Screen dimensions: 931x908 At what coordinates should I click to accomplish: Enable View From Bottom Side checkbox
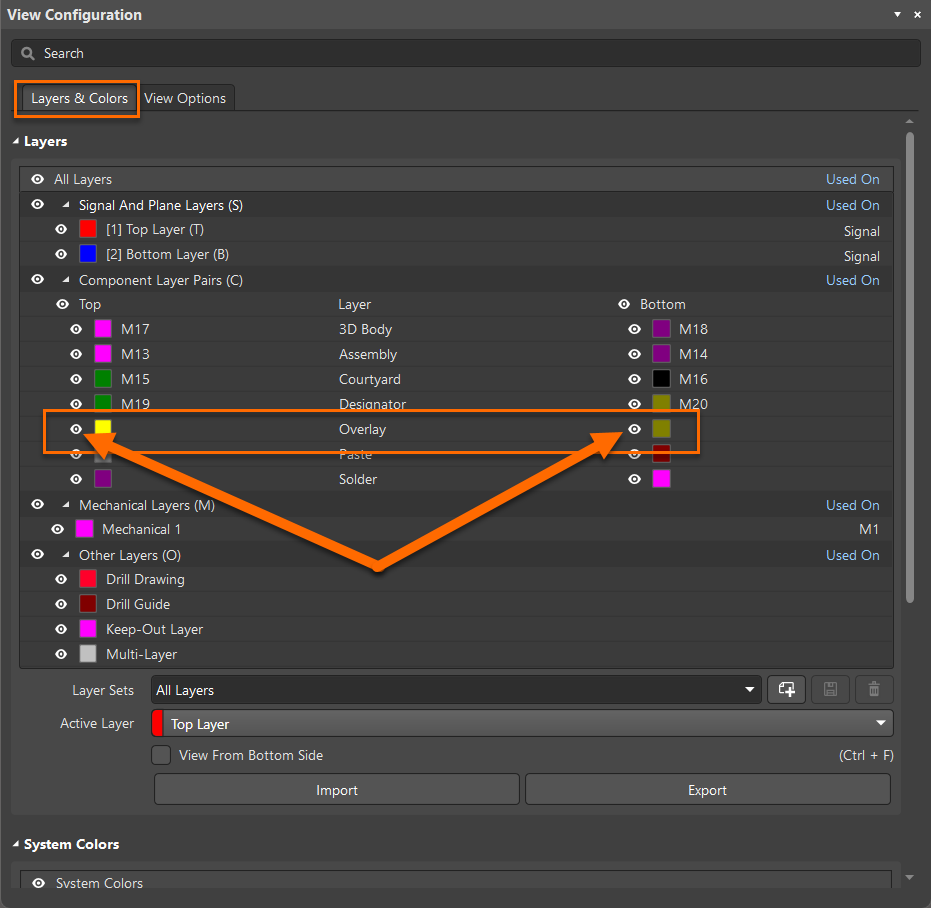[161, 755]
